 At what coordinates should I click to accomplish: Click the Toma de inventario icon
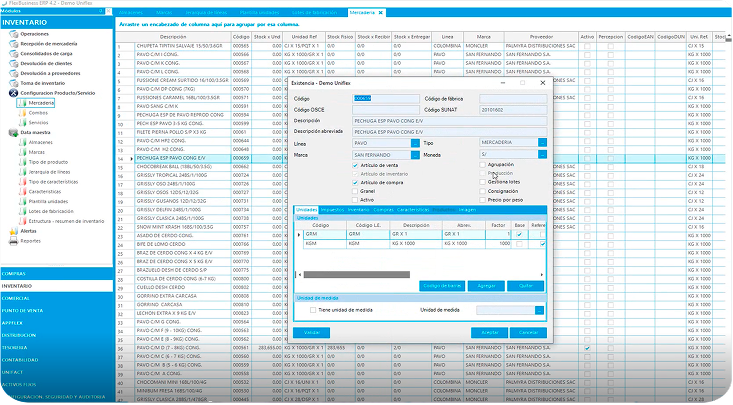[x=13, y=83]
